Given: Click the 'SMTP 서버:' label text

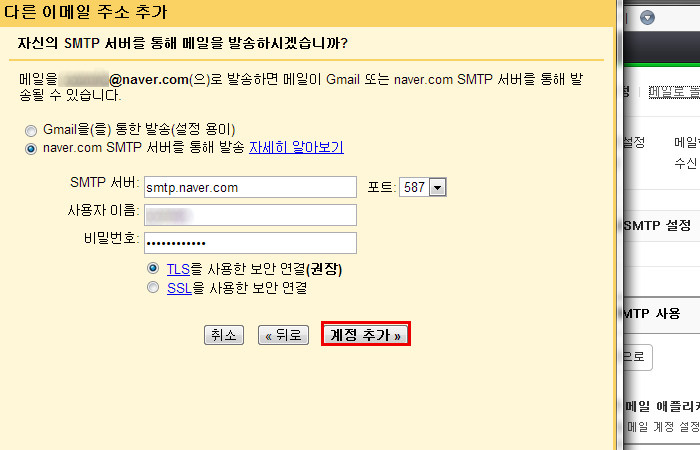Looking at the screenshot, I should [104, 183].
